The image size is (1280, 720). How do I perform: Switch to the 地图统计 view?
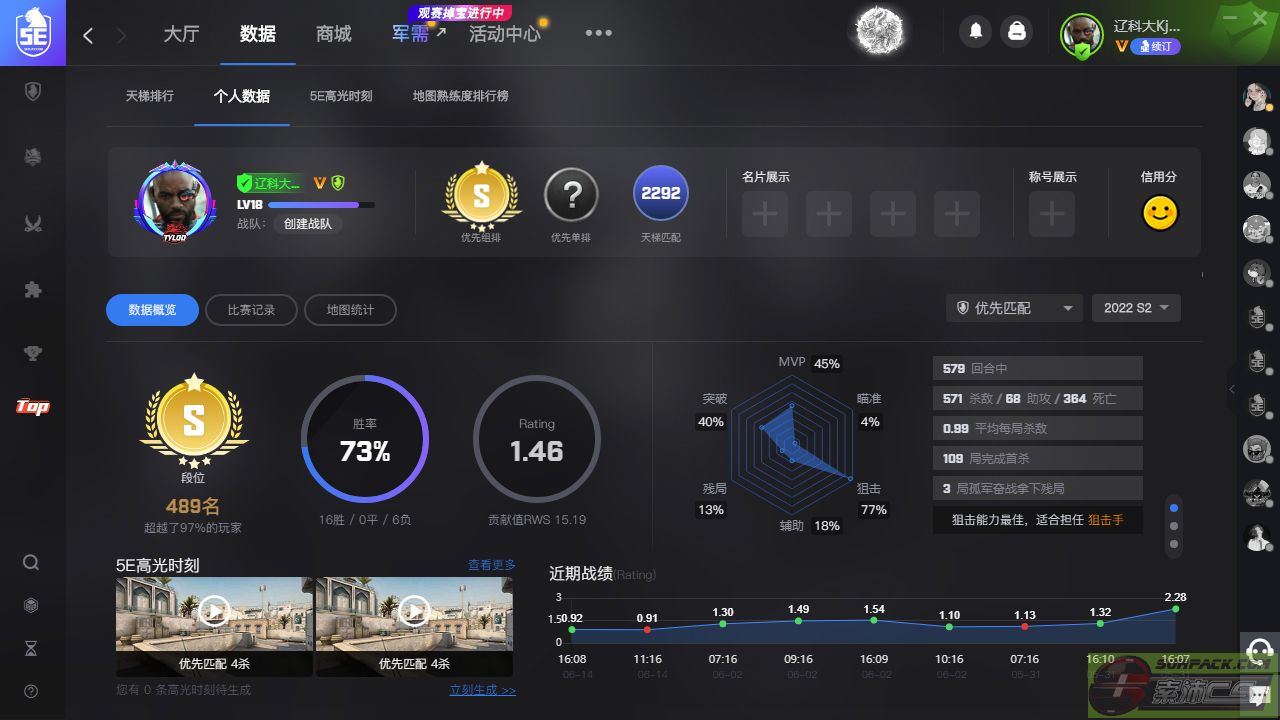350,310
